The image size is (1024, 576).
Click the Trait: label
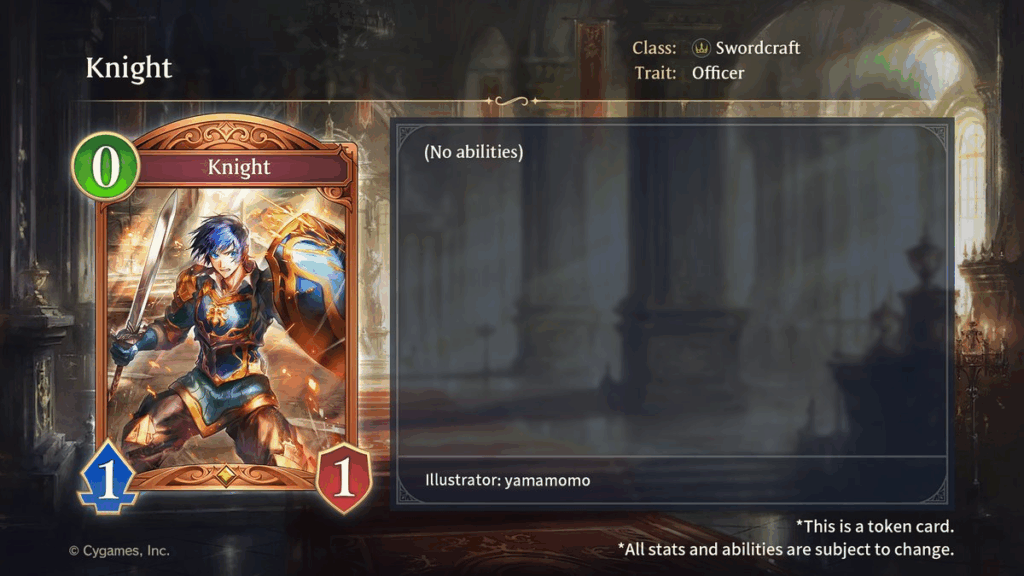[656, 73]
